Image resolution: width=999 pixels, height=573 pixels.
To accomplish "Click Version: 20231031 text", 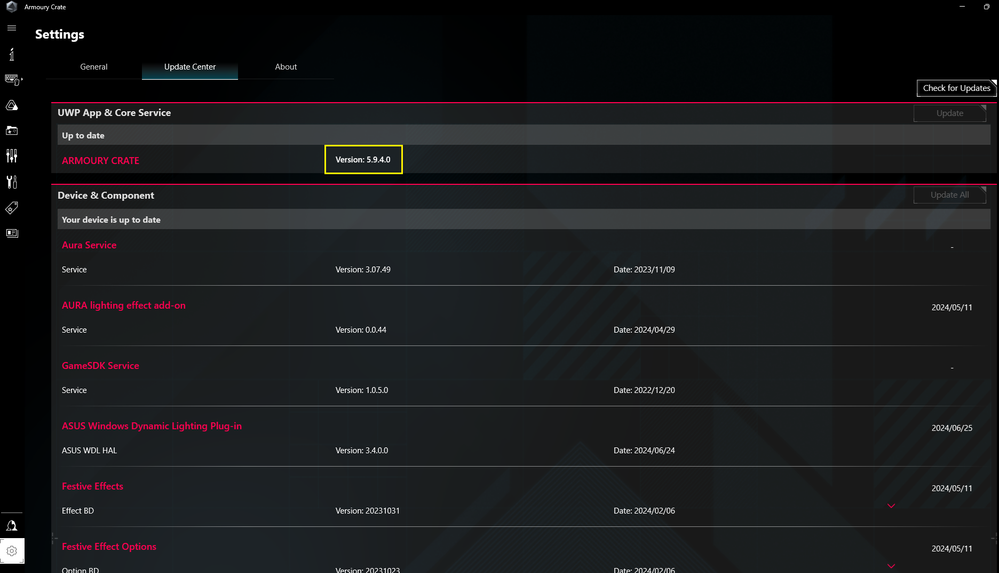I will coord(368,511).
